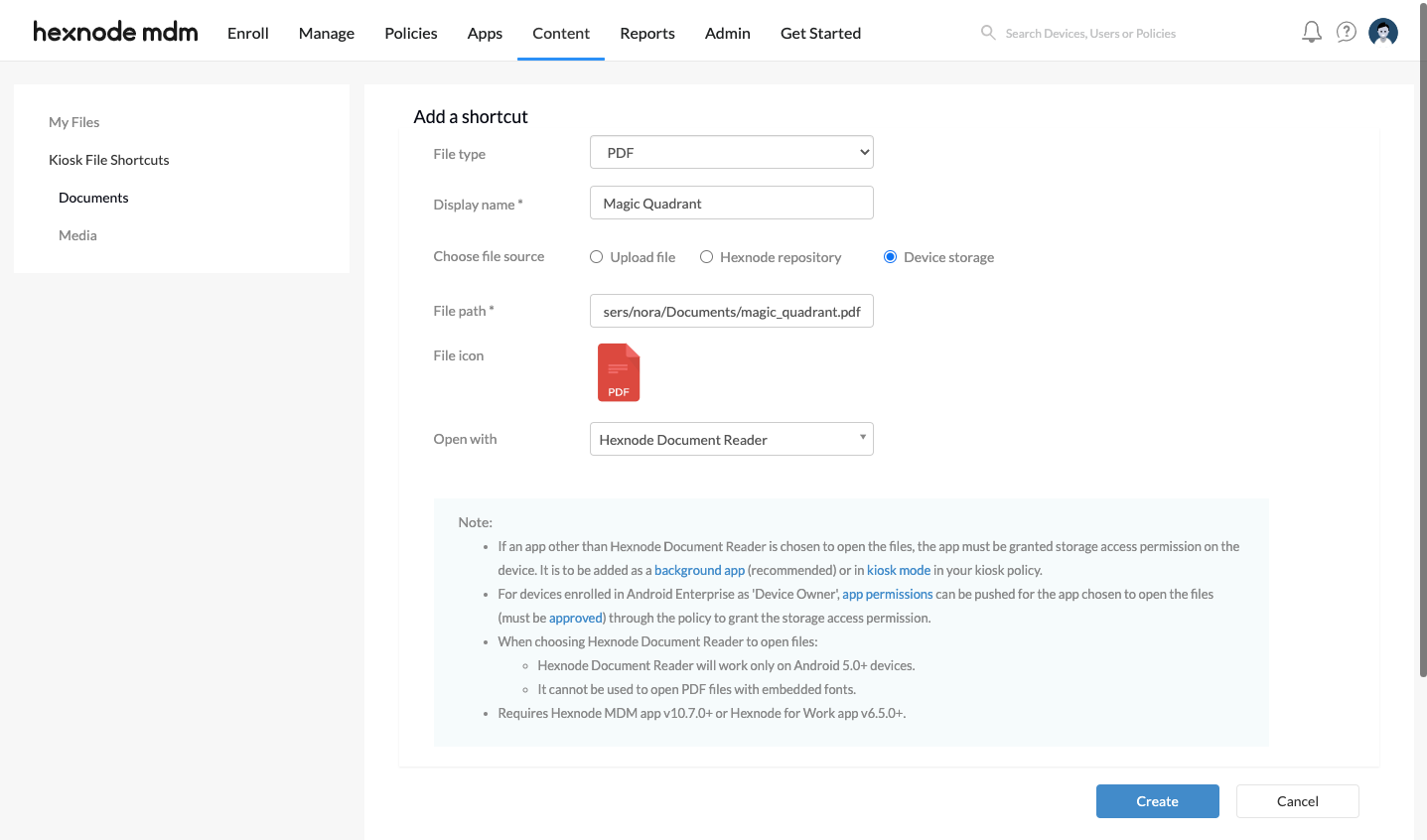
Task: Open the Manage menu
Action: coord(327,33)
